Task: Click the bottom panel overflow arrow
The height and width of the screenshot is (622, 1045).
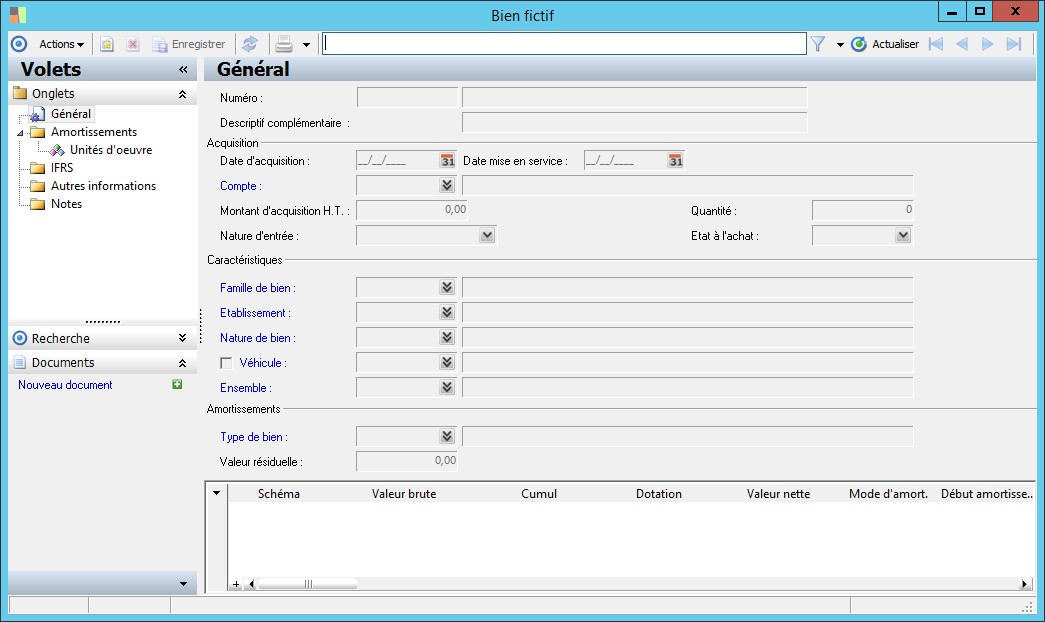Action: 183,584
